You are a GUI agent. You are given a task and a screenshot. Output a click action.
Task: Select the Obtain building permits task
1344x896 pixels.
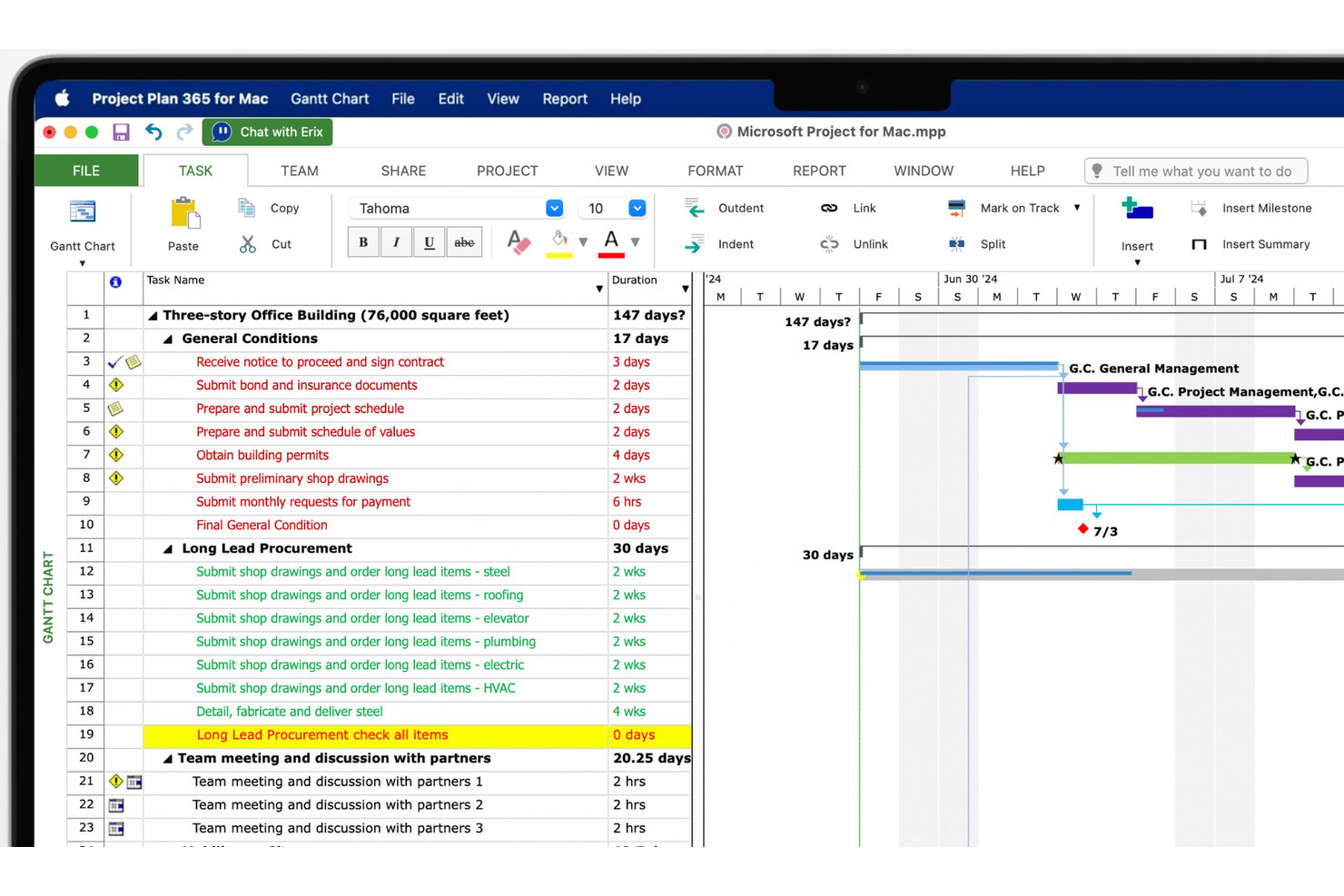[262, 456]
